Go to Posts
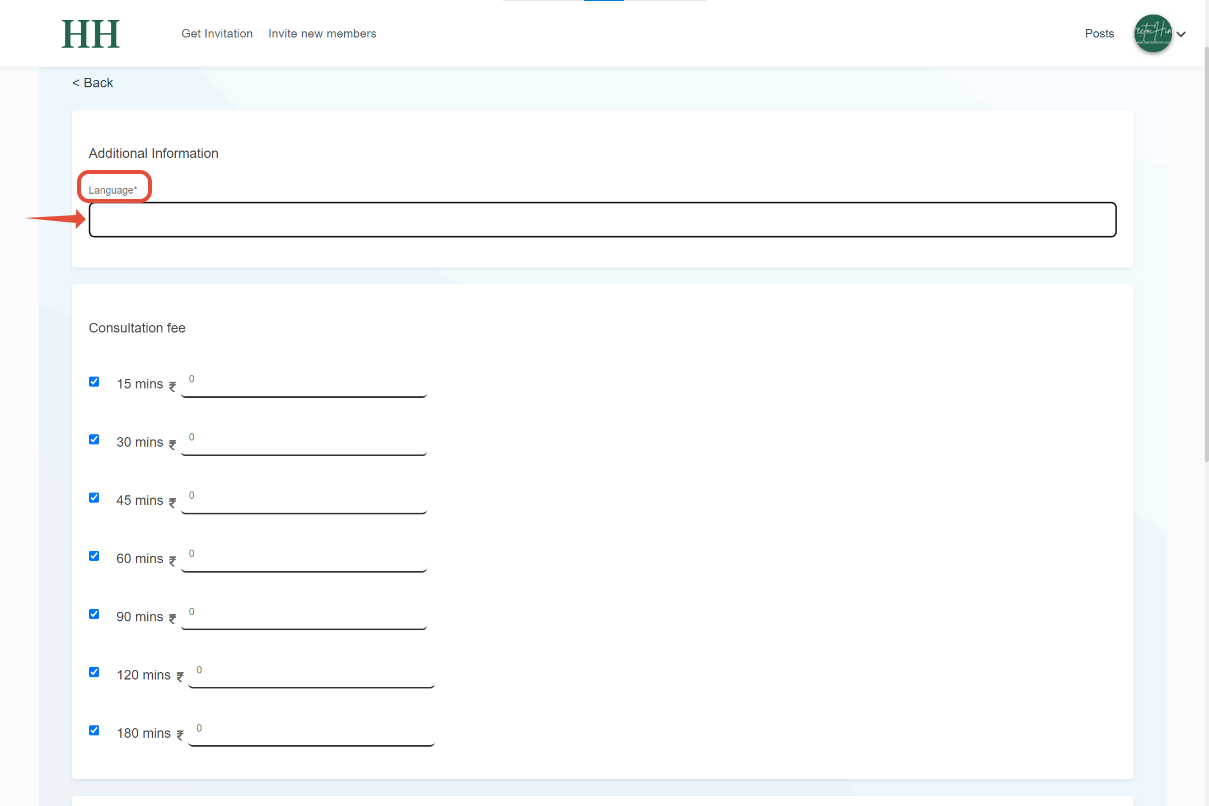 (1099, 34)
